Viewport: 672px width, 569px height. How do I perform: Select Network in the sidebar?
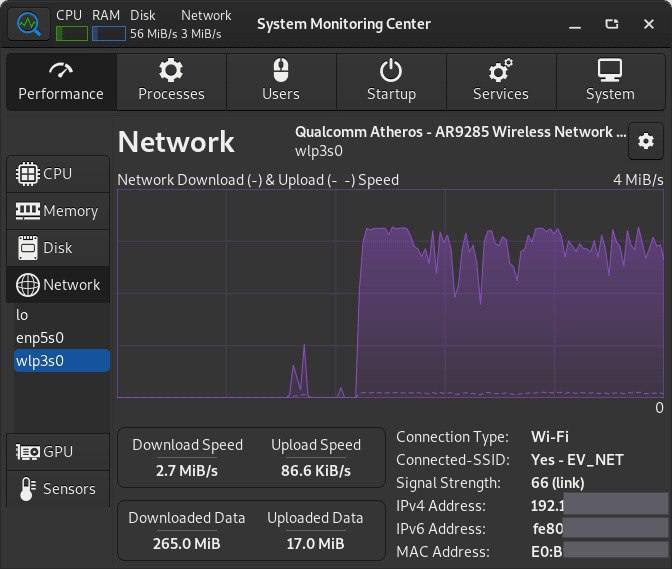pos(58,284)
